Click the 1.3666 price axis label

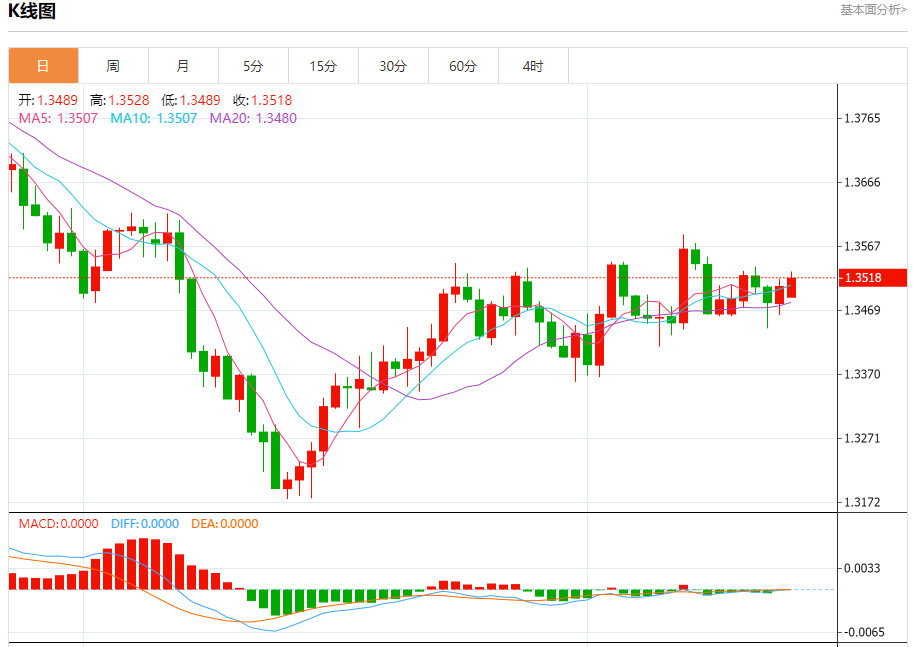pos(862,182)
